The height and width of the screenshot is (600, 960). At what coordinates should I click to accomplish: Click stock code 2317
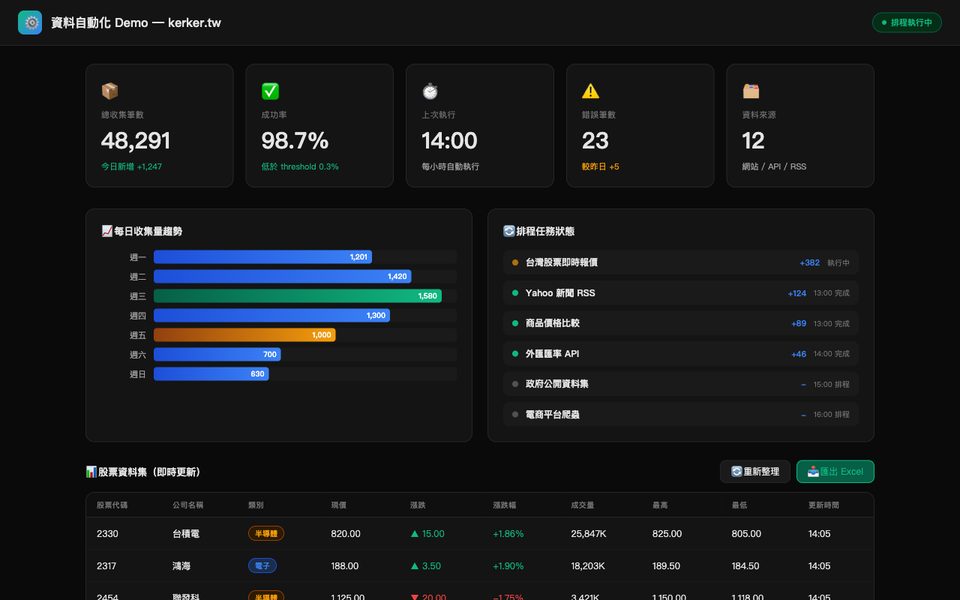107,566
